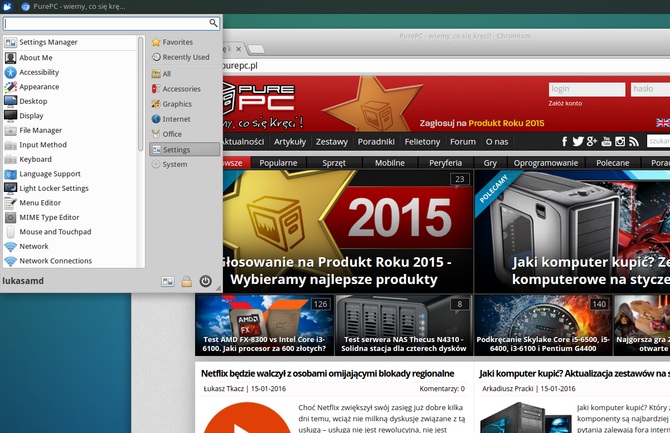Launch File Manager settings
The image size is (670, 433).
pos(70,130)
